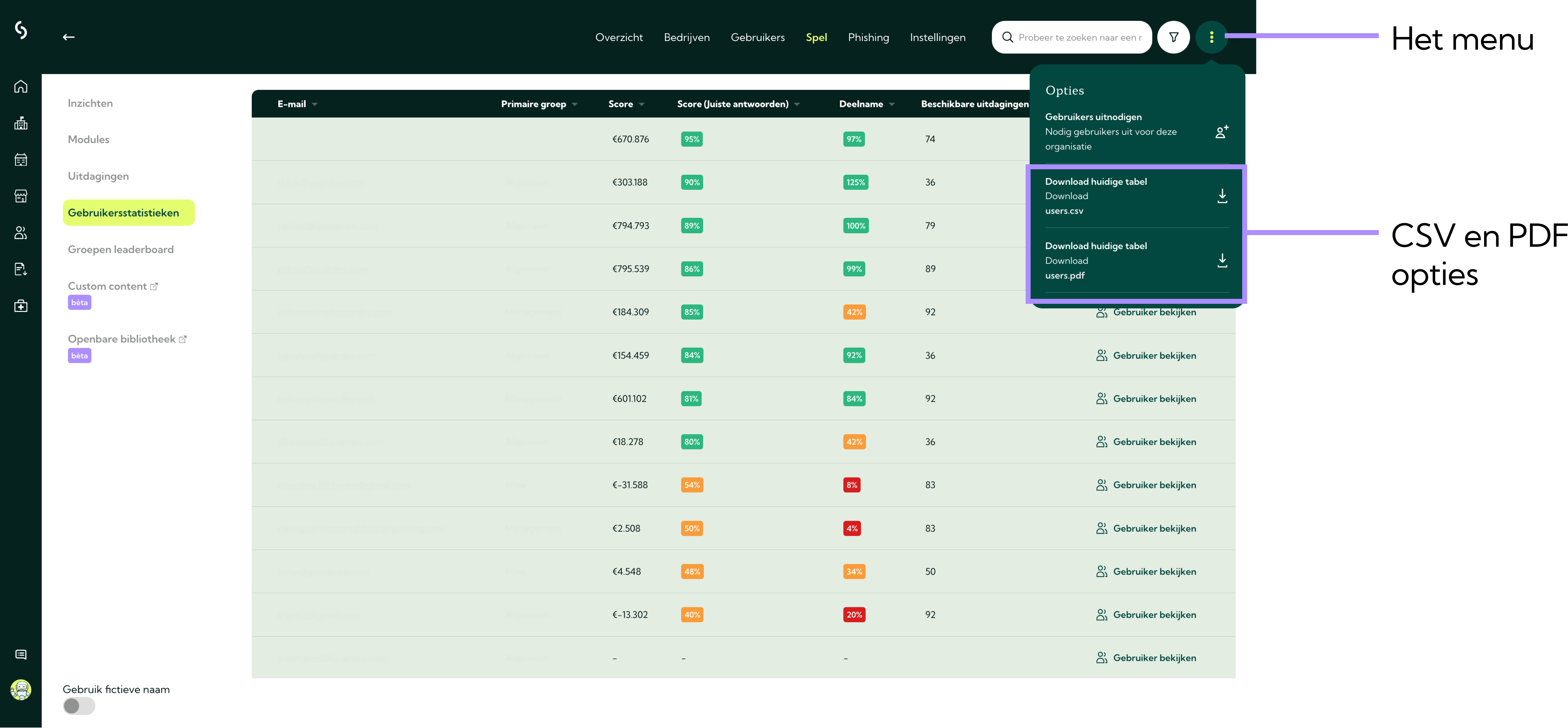Click the 20% red deelname badge
The width and height of the screenshot is (1568, 728).
pyautogui.click(x=854, y=615)
